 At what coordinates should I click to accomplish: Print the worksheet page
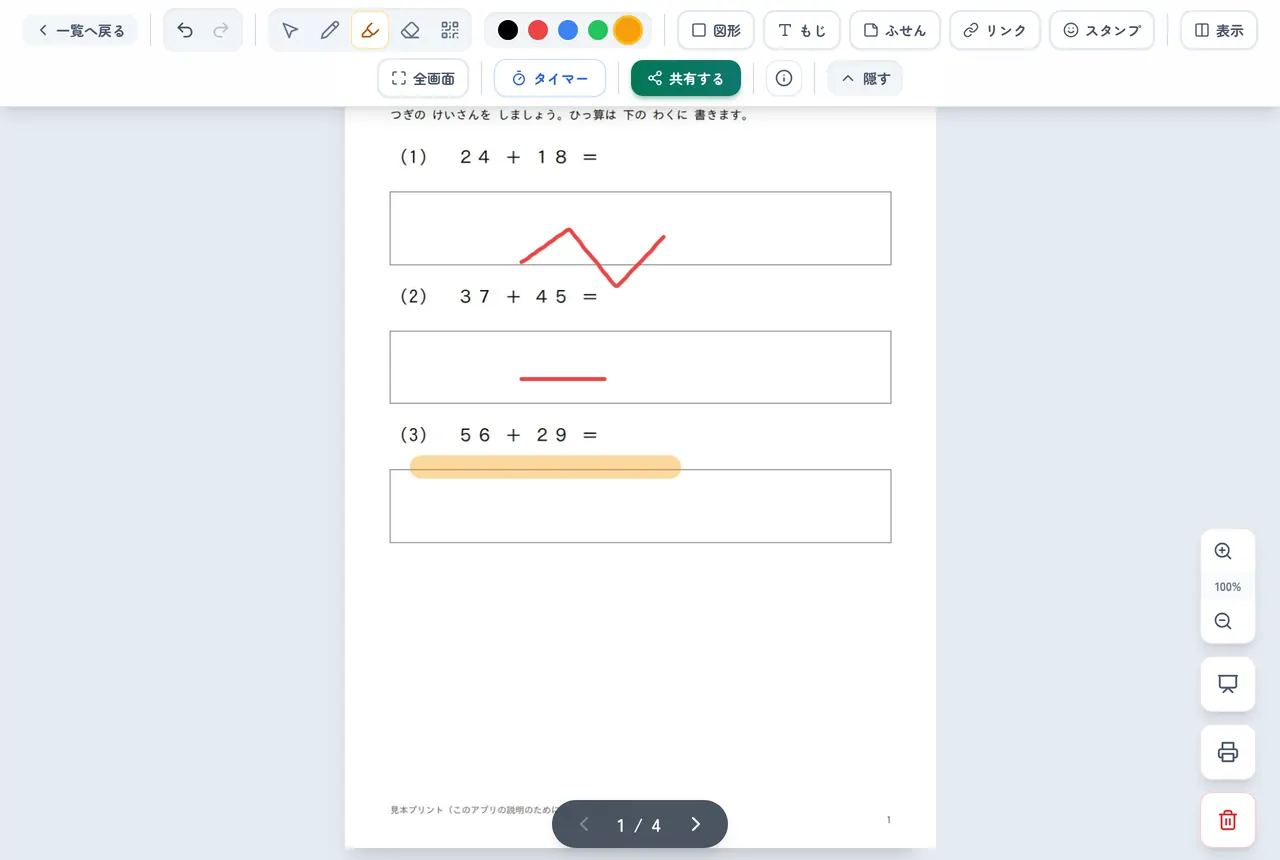[1228, 752]
